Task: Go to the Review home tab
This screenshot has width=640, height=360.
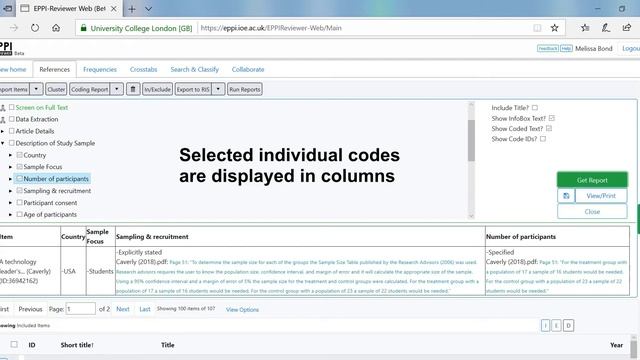Action: click(12, 69)
